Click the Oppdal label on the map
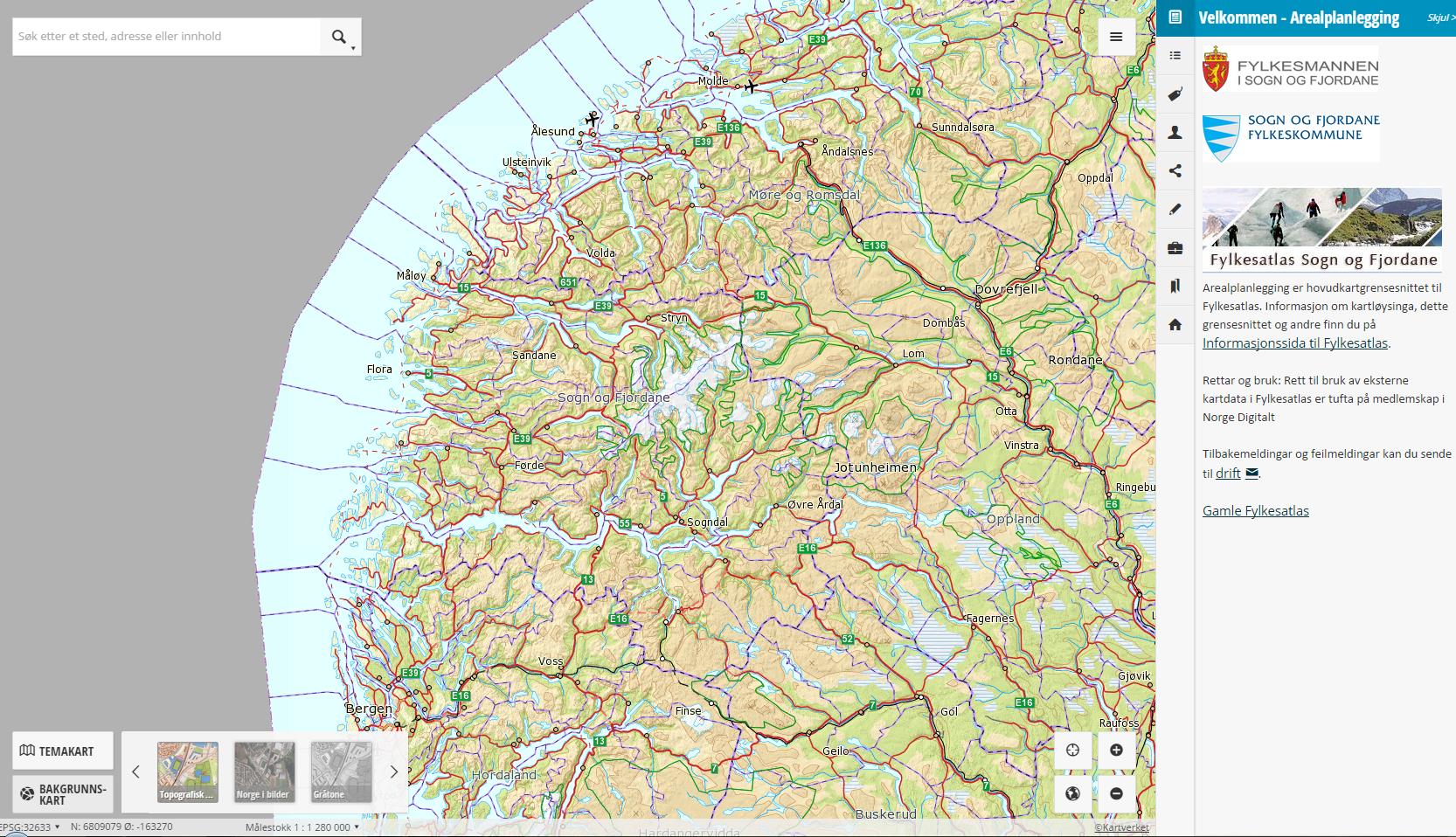Image resolution: width=1456 pixels, height=837 pixels. click(x=1095, y=178)
